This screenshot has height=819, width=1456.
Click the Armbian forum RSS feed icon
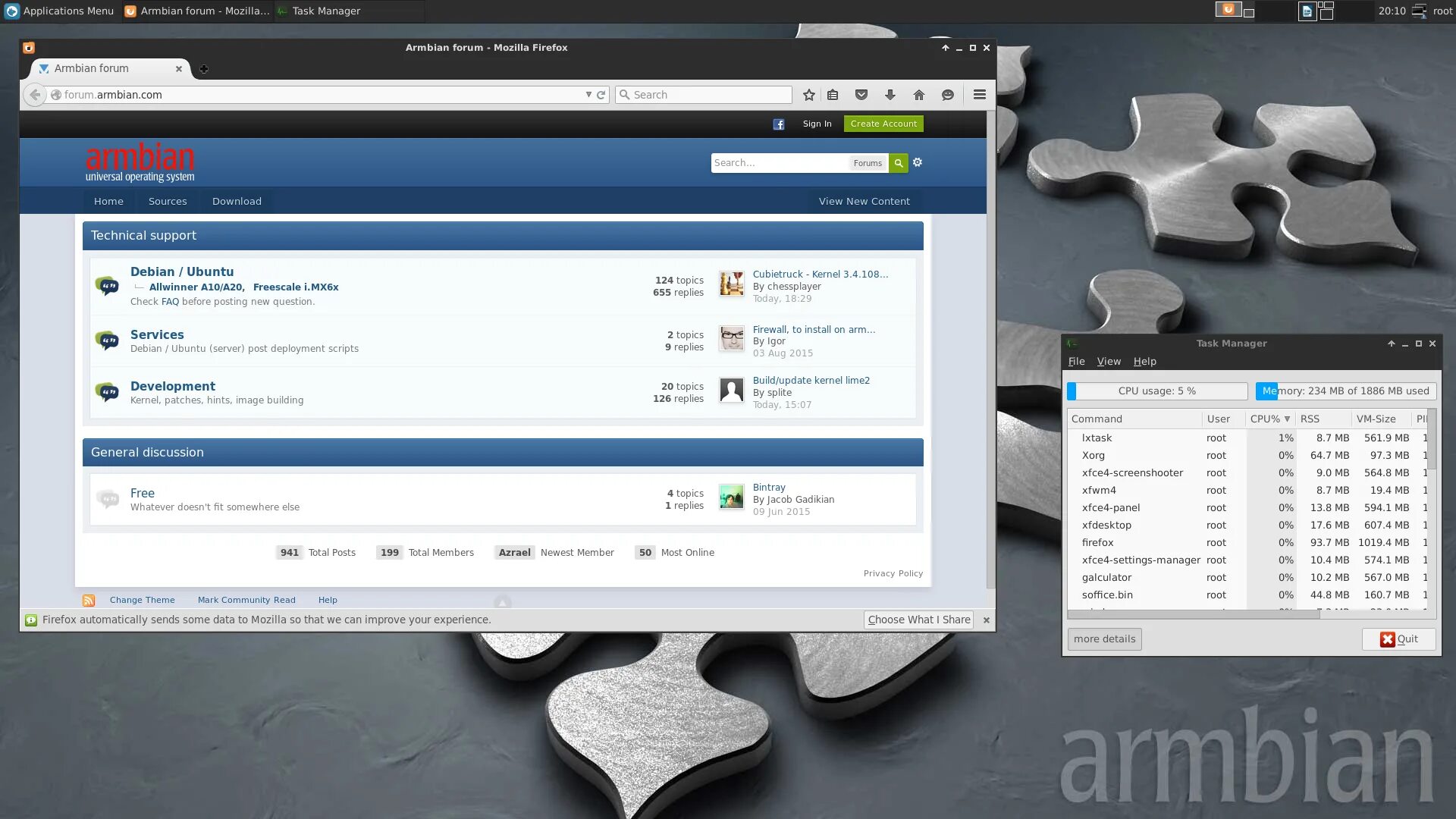point(89,600)
